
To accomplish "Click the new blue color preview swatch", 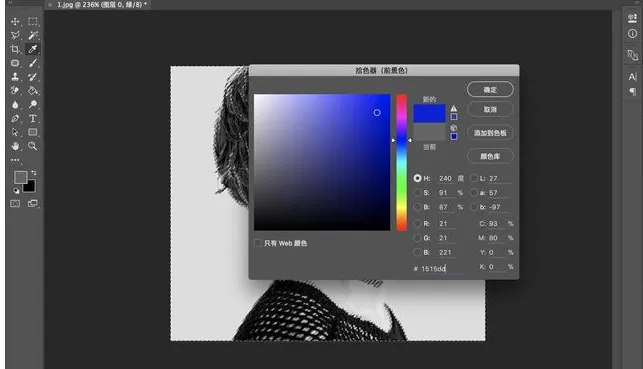I will pyautogui.click(x=429, y=114).
